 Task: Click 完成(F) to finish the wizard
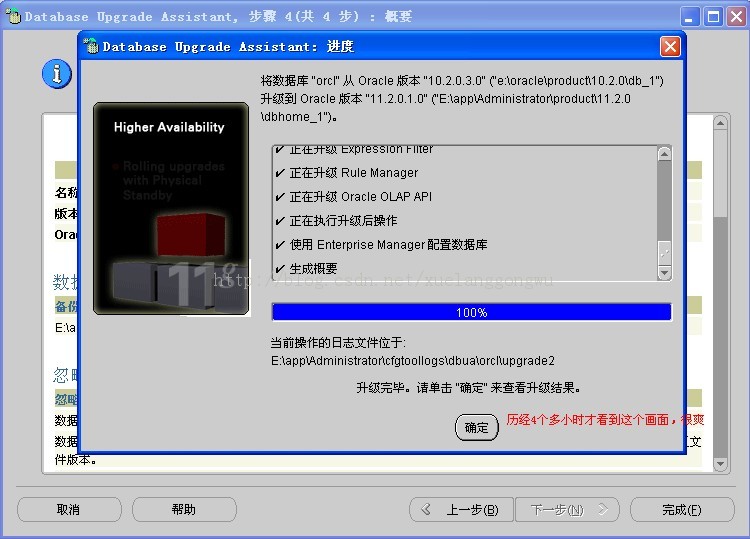click(682, 510)
